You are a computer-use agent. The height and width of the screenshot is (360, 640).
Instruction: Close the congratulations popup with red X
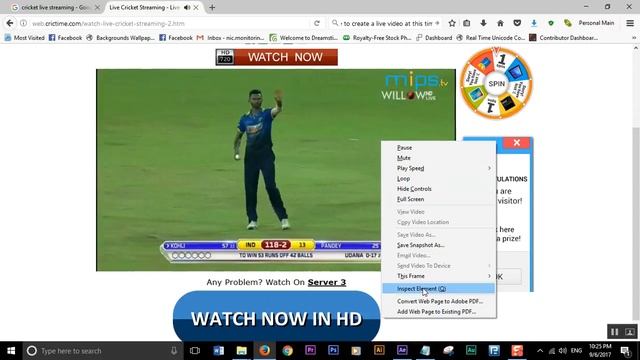click(517, 142)
